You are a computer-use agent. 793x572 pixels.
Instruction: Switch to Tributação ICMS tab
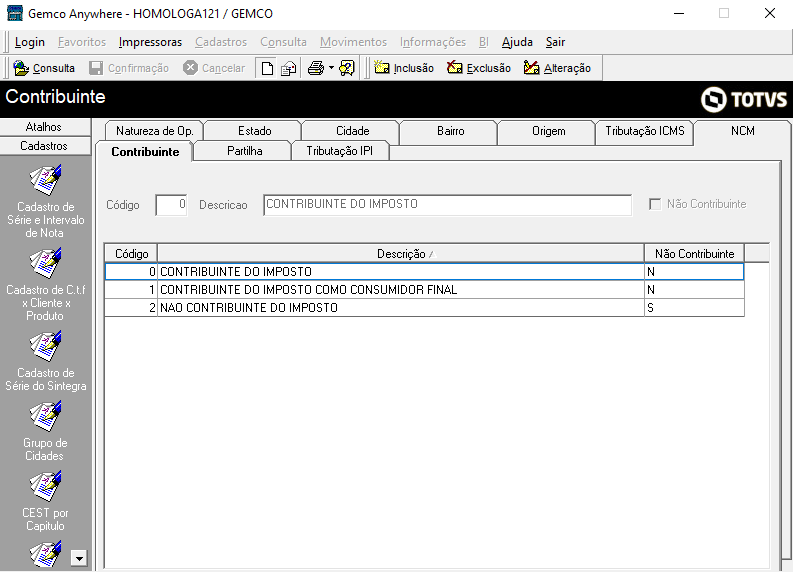(x=645, y=131)
